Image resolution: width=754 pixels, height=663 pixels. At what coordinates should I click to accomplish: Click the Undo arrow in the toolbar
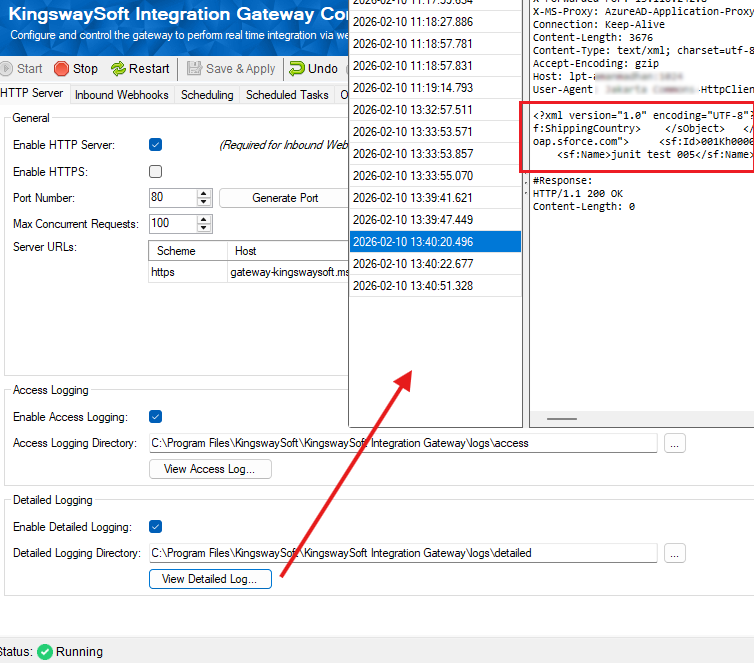[297, 69]
